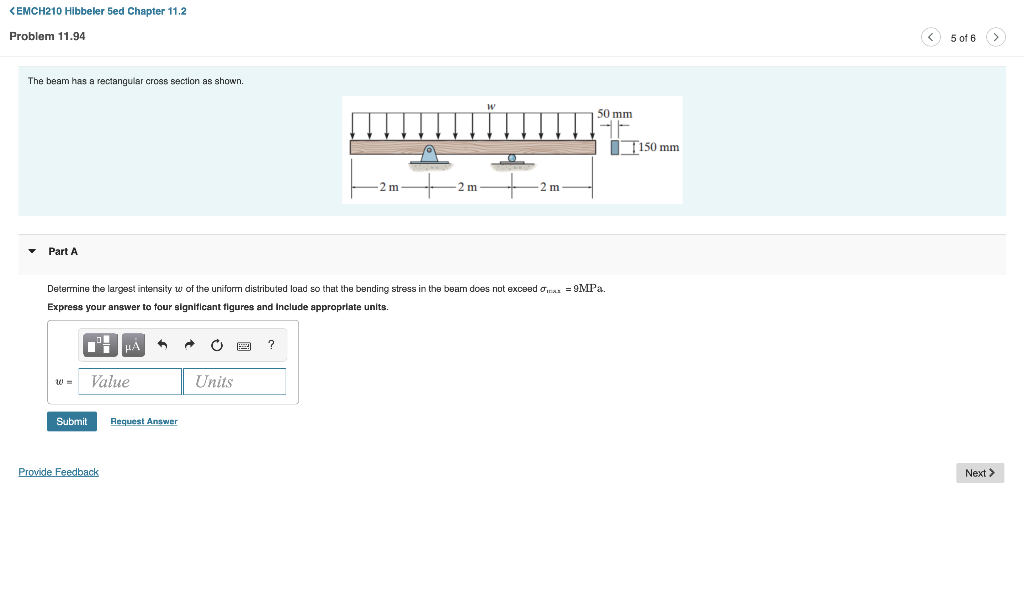Open the μÅ units menu icon

pyautogui.click(x=133, y=345)
